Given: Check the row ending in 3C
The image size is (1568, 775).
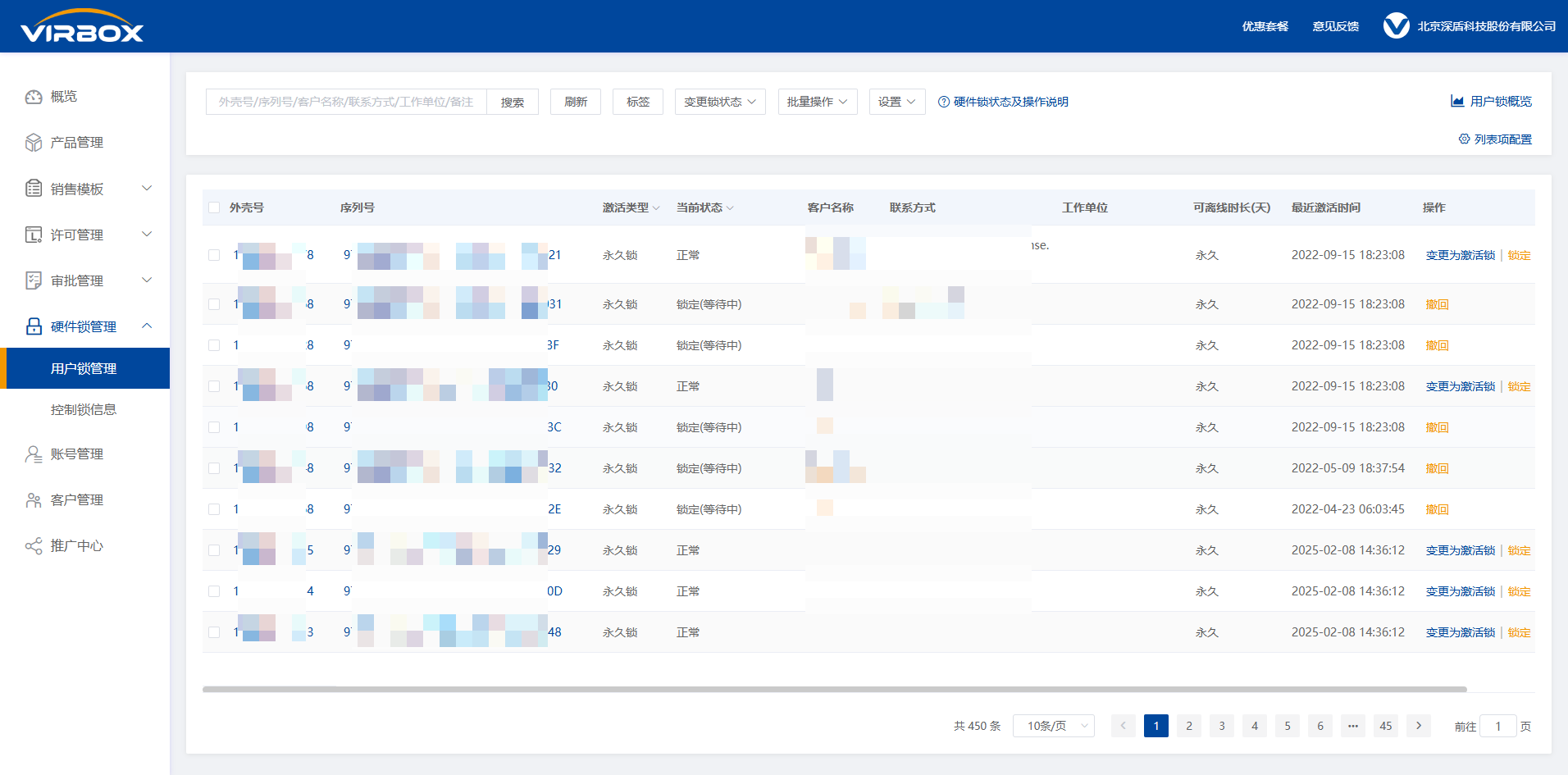Looking at the screenshot, I should pyautogui.click(x=214, y=427).
